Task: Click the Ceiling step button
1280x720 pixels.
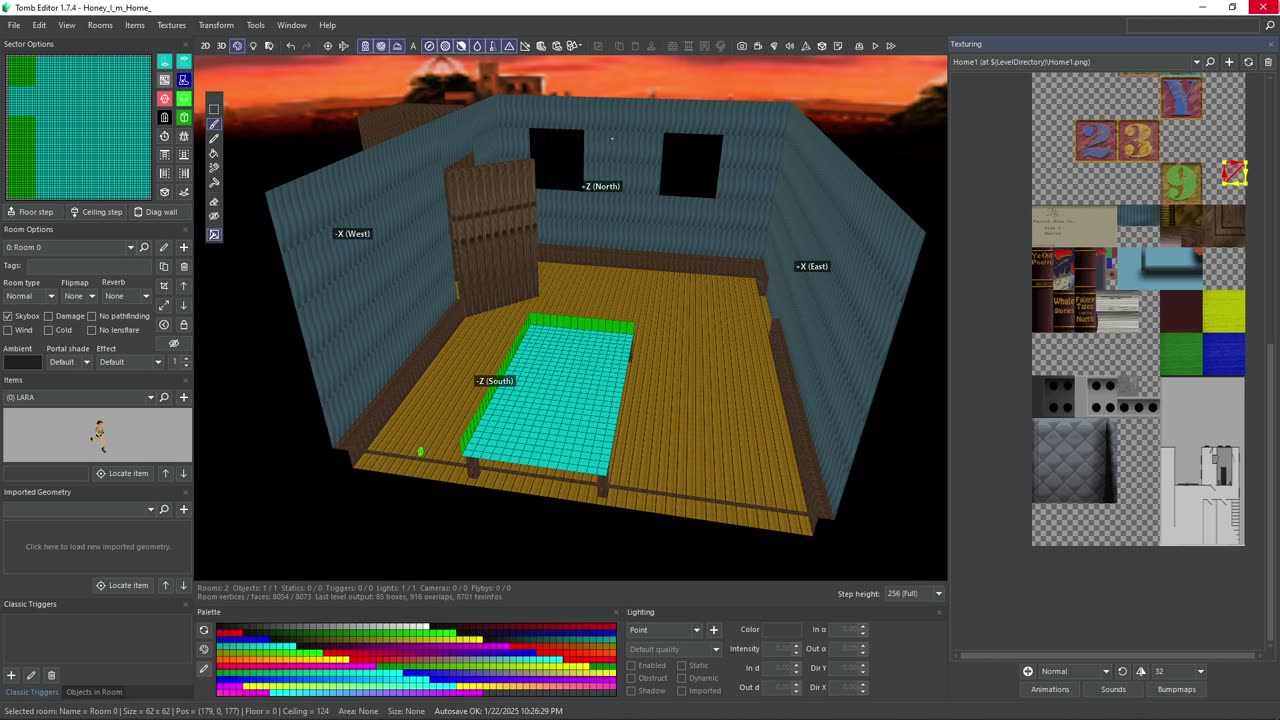Action: tap(96, 212)
